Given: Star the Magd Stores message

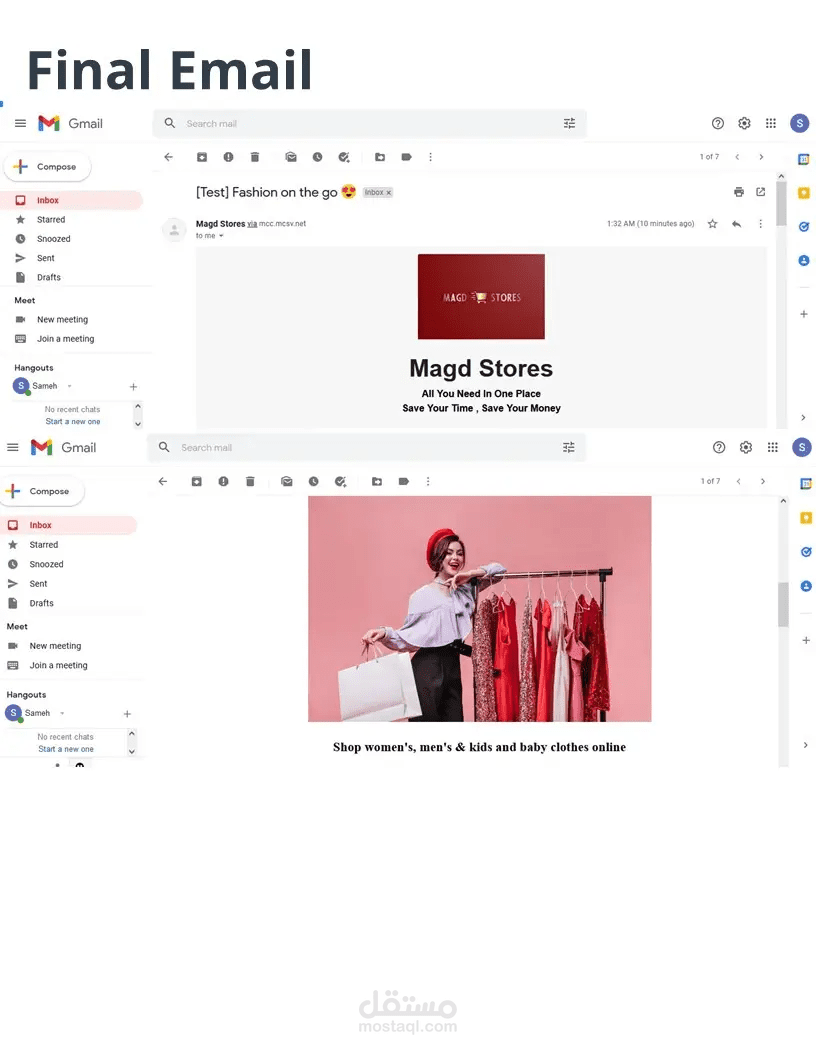Looking at the screenshot, I should coord(712,224).
